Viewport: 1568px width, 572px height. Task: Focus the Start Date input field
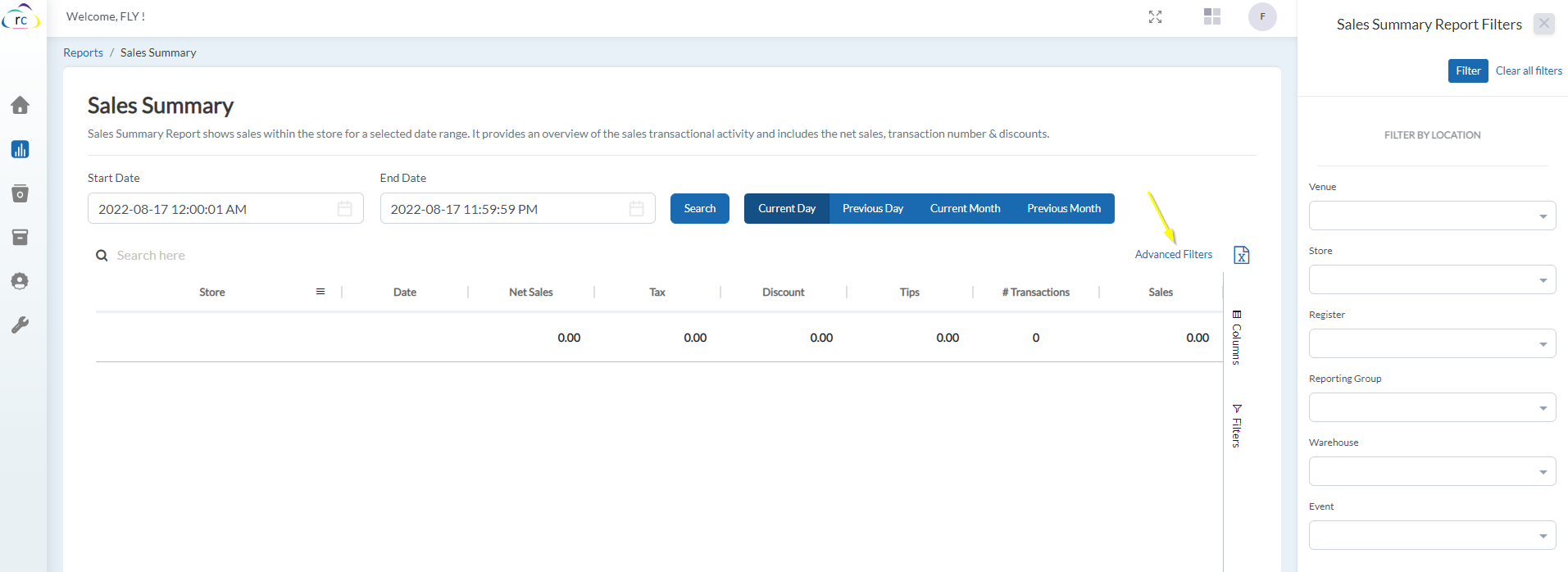pyautogui.click(x=225, y=208)
